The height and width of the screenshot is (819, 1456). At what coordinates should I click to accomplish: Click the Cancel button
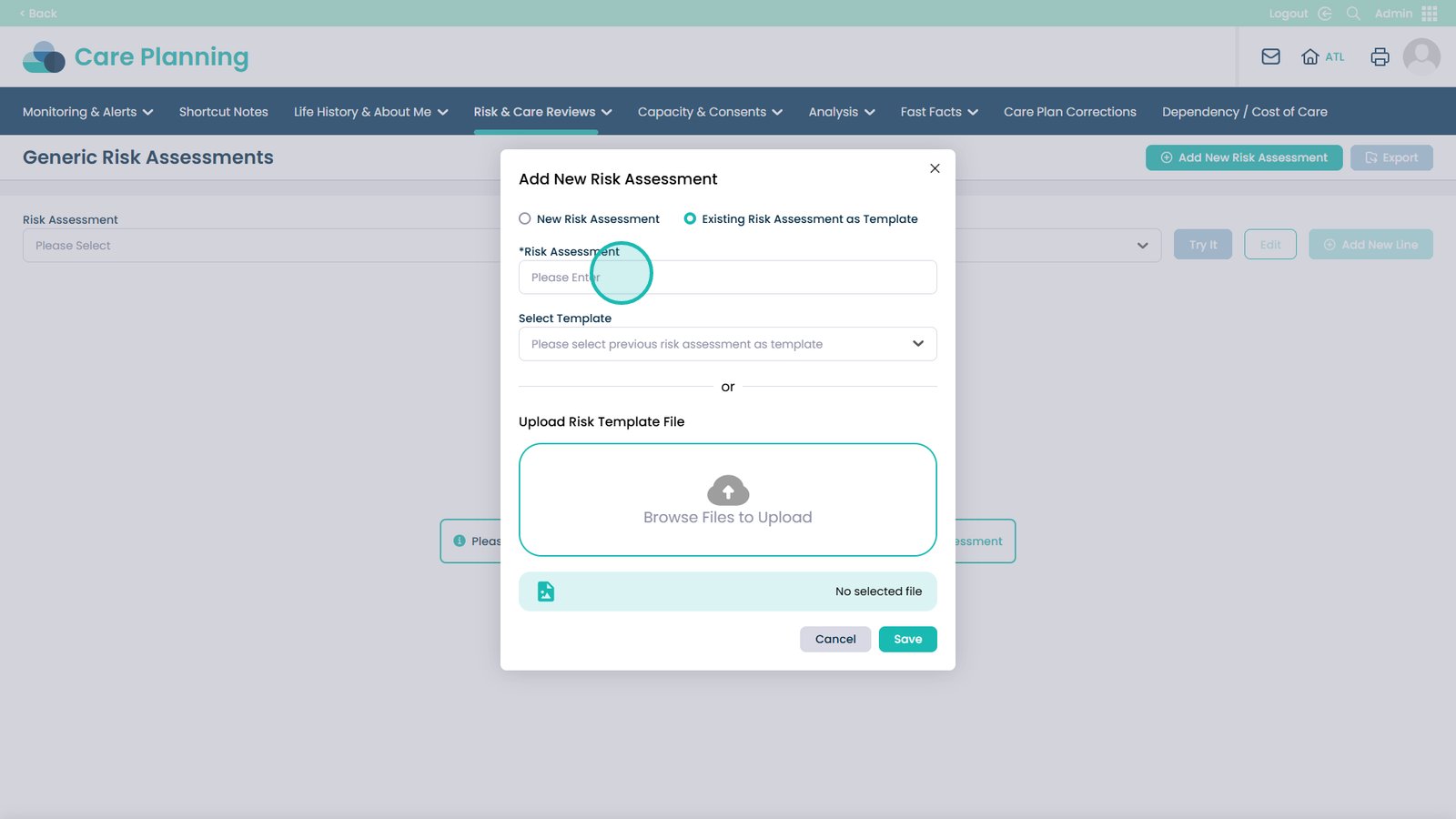point(834,640)
